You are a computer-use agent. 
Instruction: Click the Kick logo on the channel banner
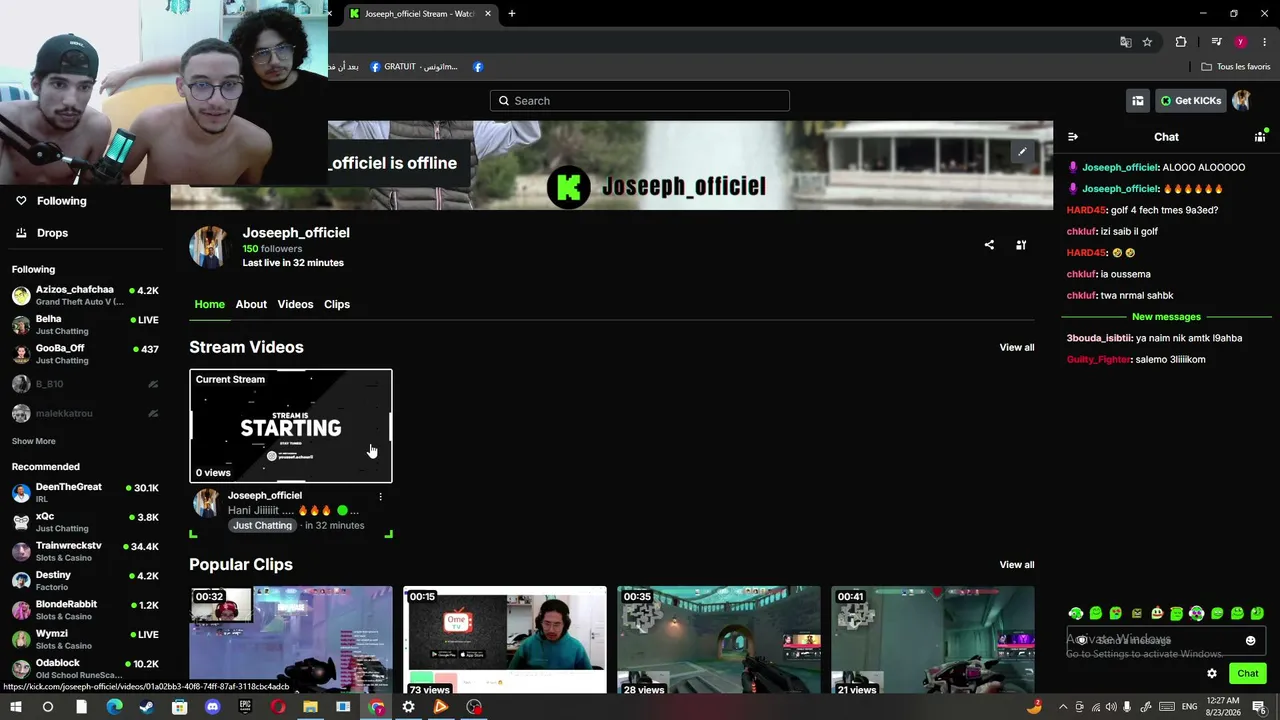569,186
